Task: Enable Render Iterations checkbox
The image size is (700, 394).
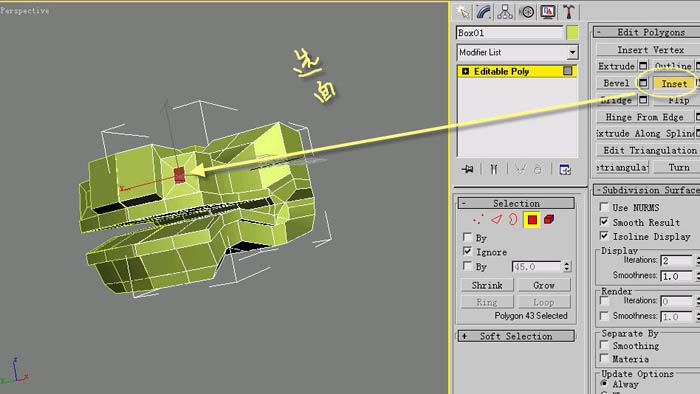Action: coord(604,301)
